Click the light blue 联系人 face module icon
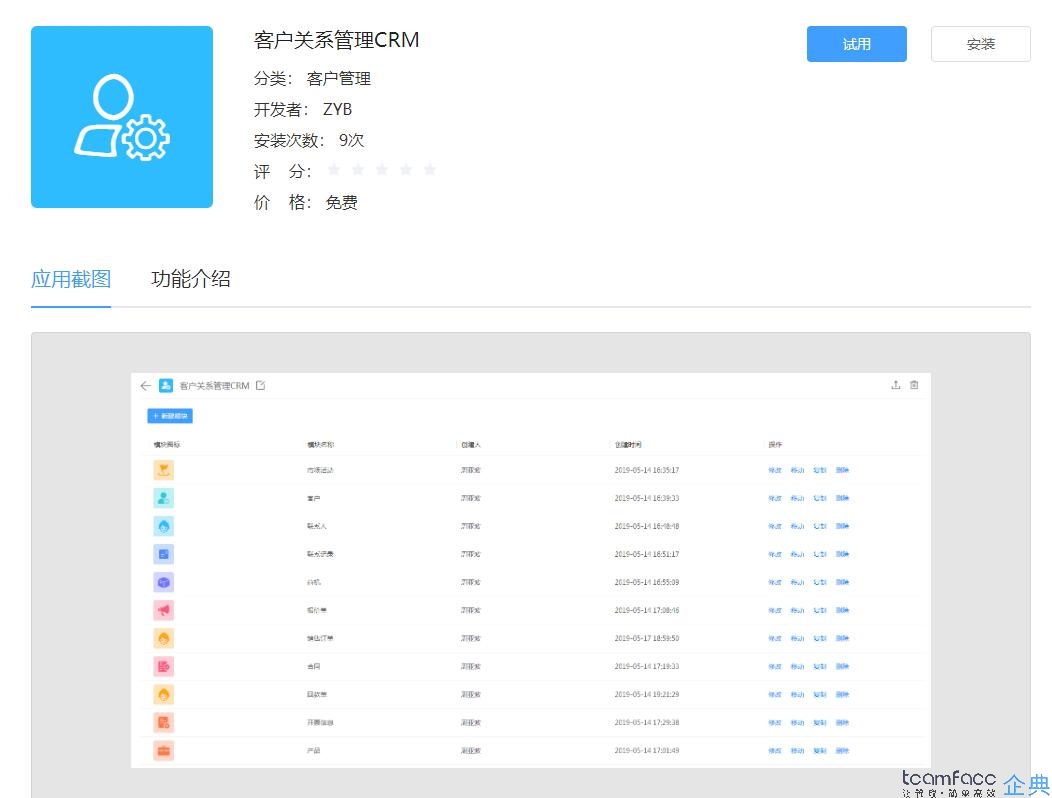The height and width of the screenshot is (798, 1052). [x=164, y=526]
